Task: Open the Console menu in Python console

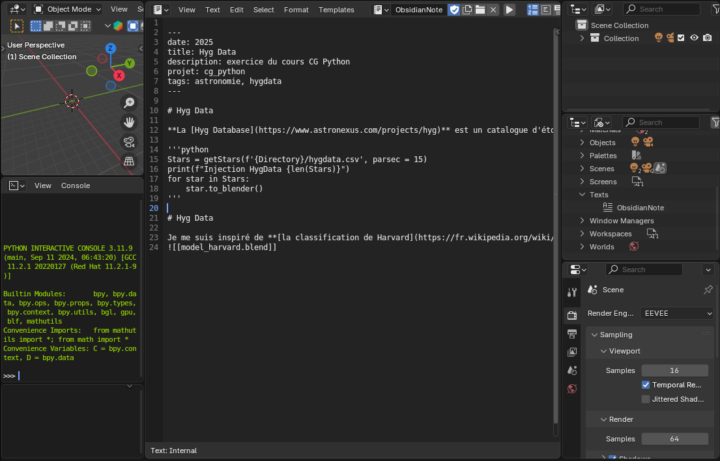Action: [75, 186]
